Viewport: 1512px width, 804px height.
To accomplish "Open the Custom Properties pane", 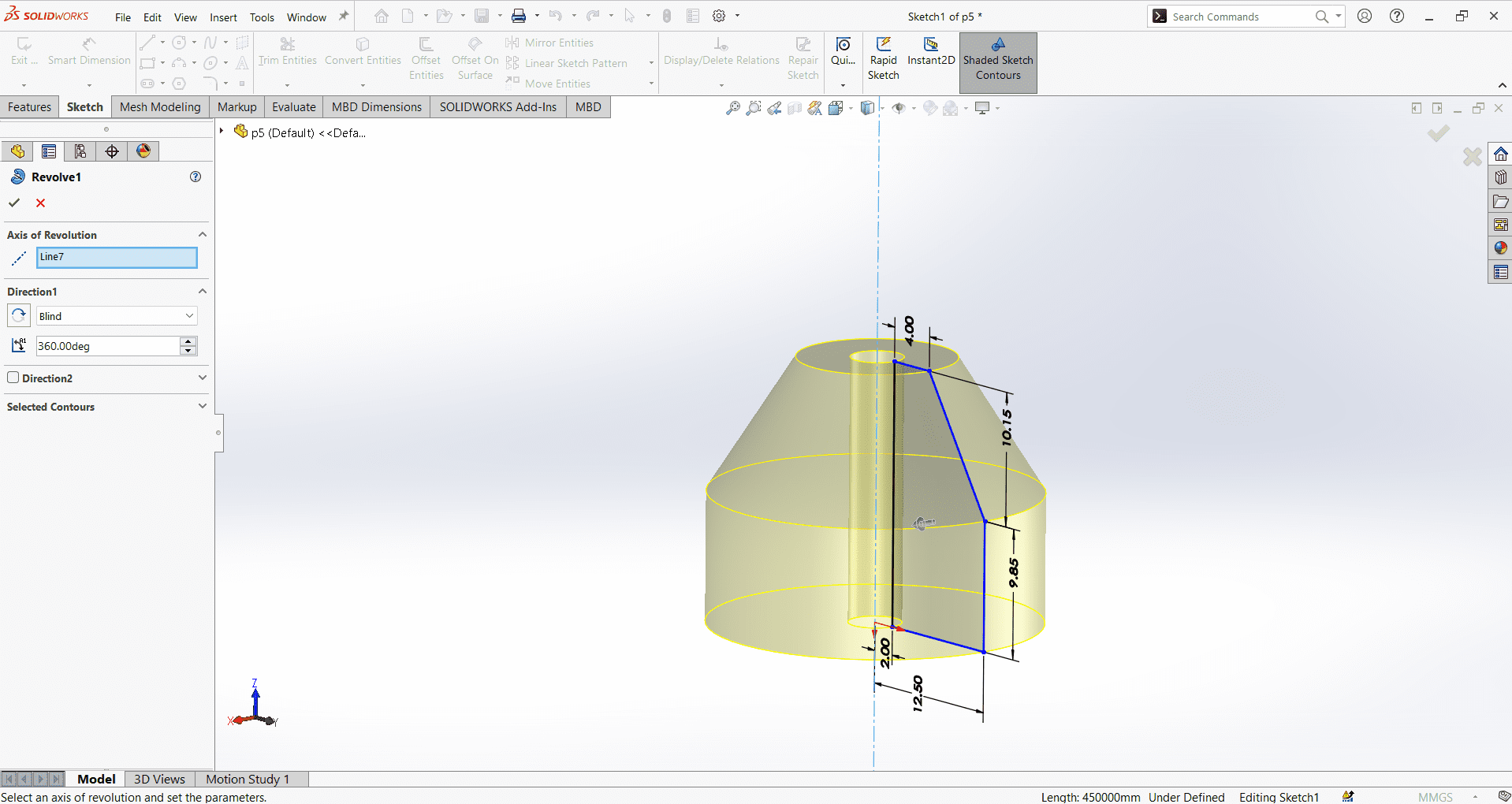I will coord(1500,272).
